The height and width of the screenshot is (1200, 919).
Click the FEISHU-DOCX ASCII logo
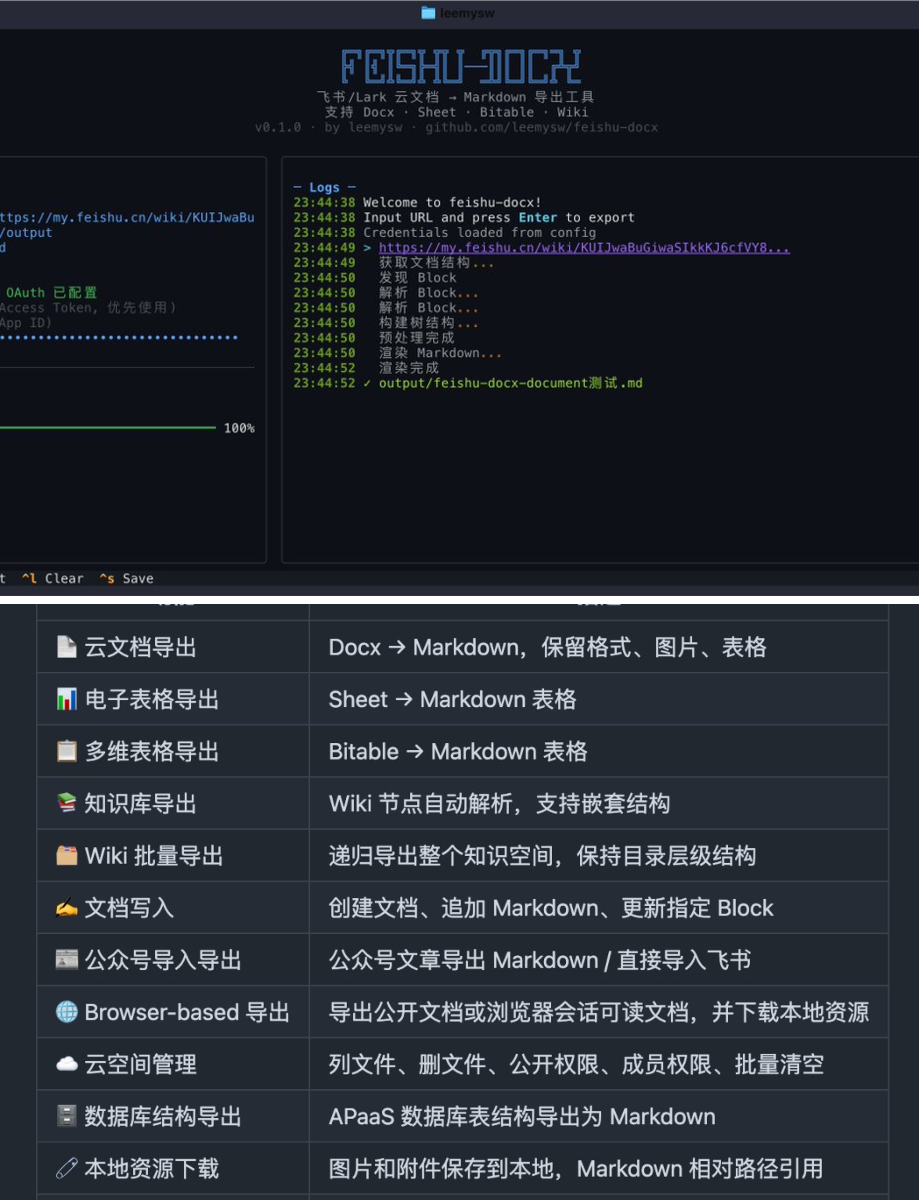pos(461,67)
